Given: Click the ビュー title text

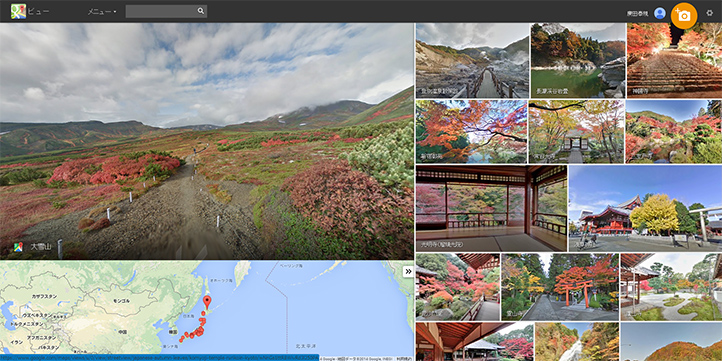Looking at the screenshot, I should [38, 12].
